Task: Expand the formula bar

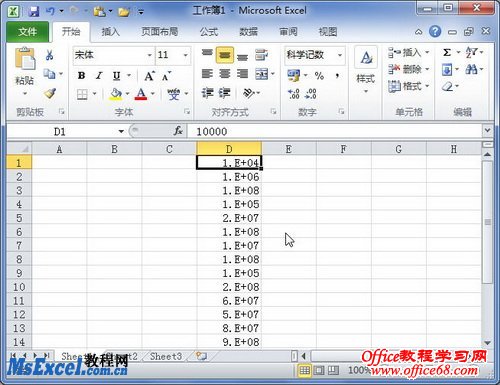Action: [487, 130]
